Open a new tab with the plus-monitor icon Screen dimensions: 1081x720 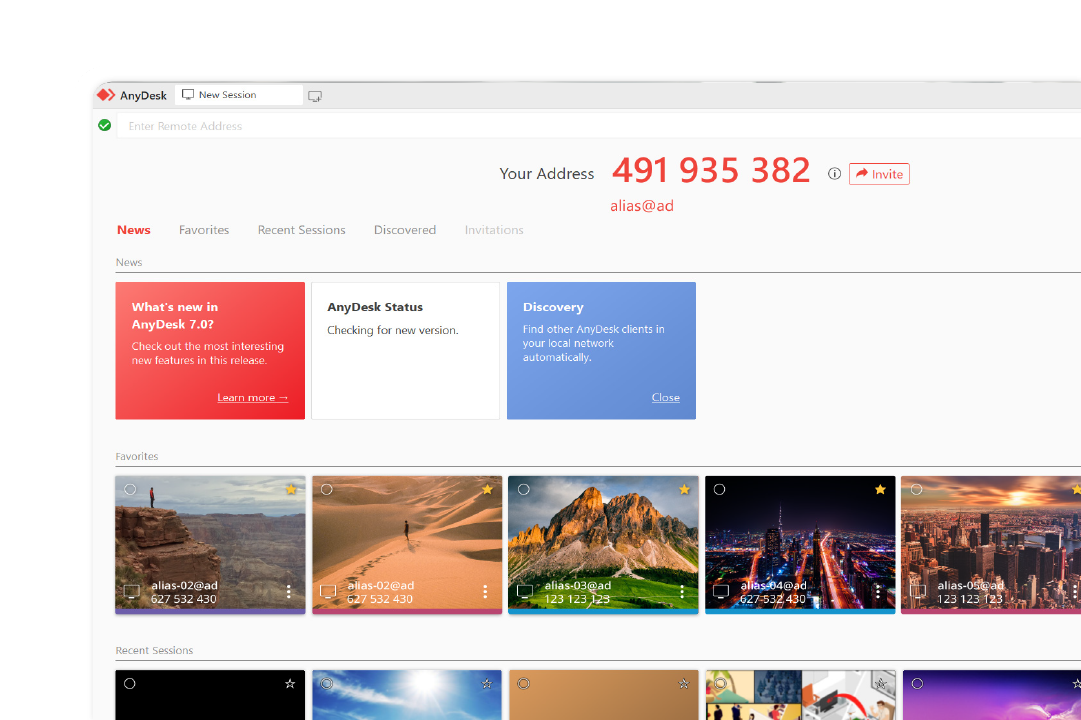tap(315, 97)
